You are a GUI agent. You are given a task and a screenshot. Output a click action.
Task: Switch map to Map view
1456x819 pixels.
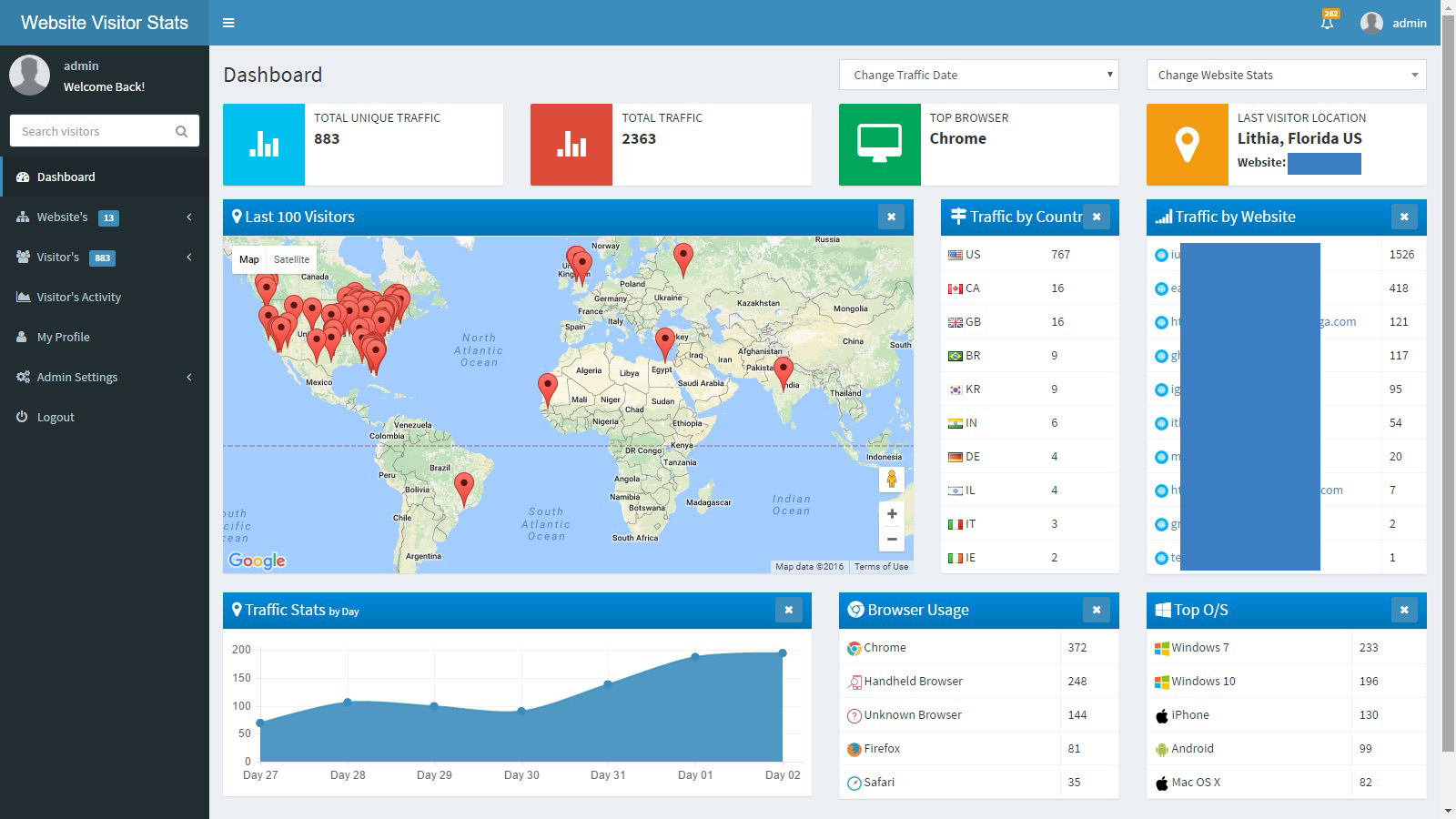(x=248, y=259)
